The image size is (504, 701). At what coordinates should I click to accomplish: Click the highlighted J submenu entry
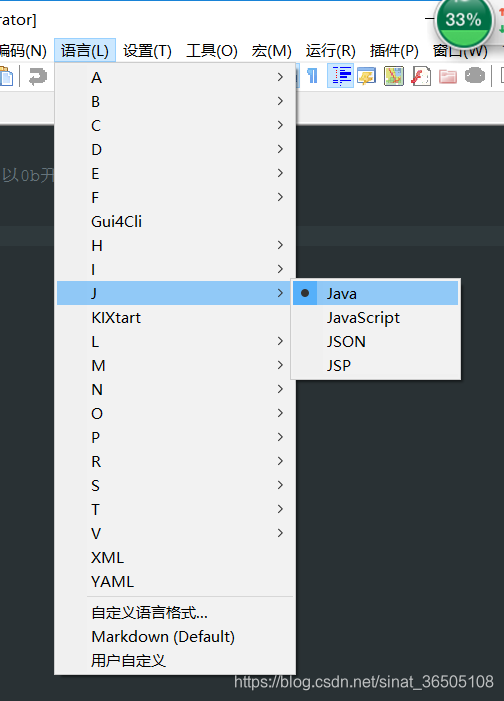(x=175, y=293)
